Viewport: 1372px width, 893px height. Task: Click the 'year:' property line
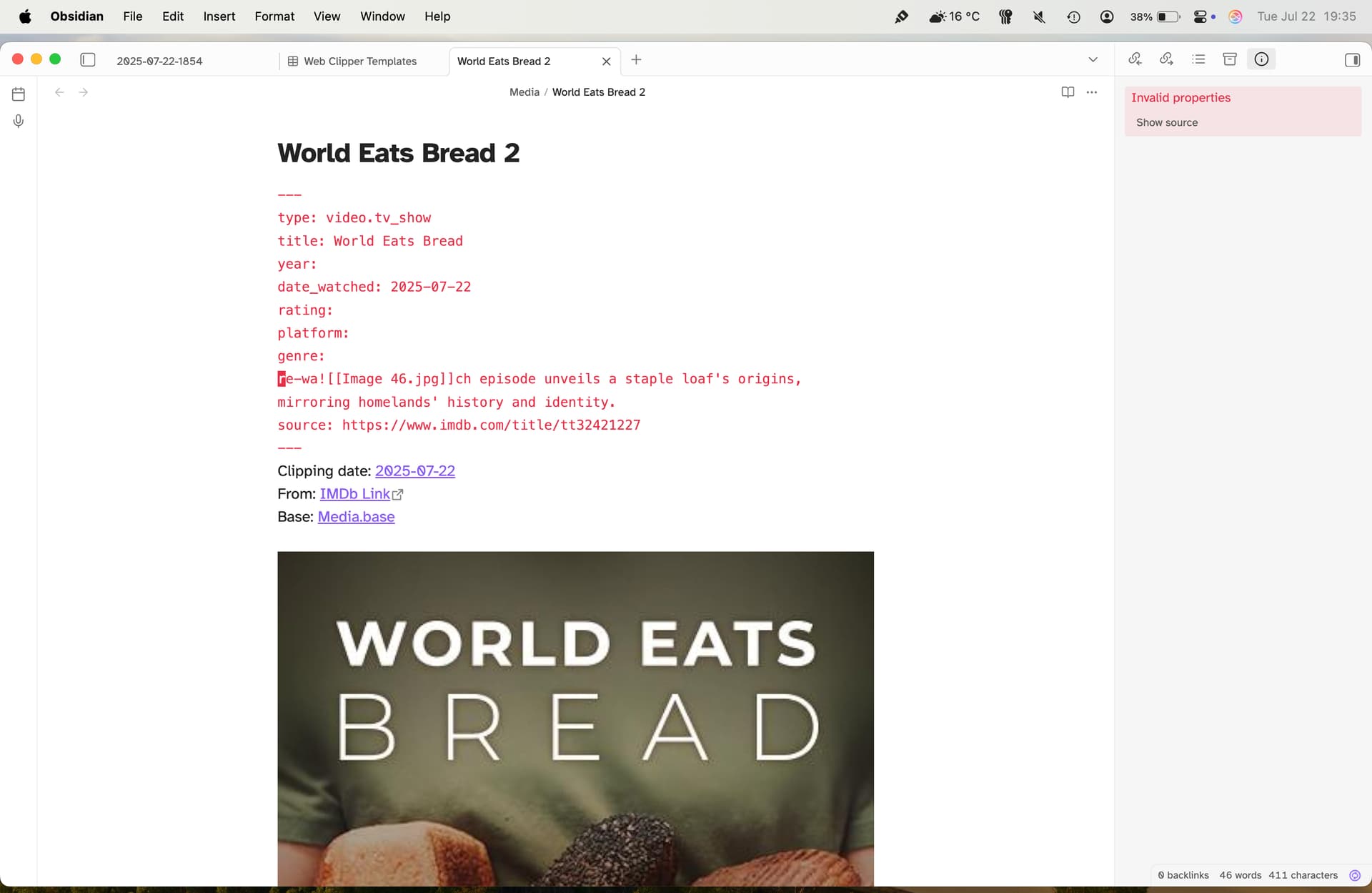[x=297, y=264]
